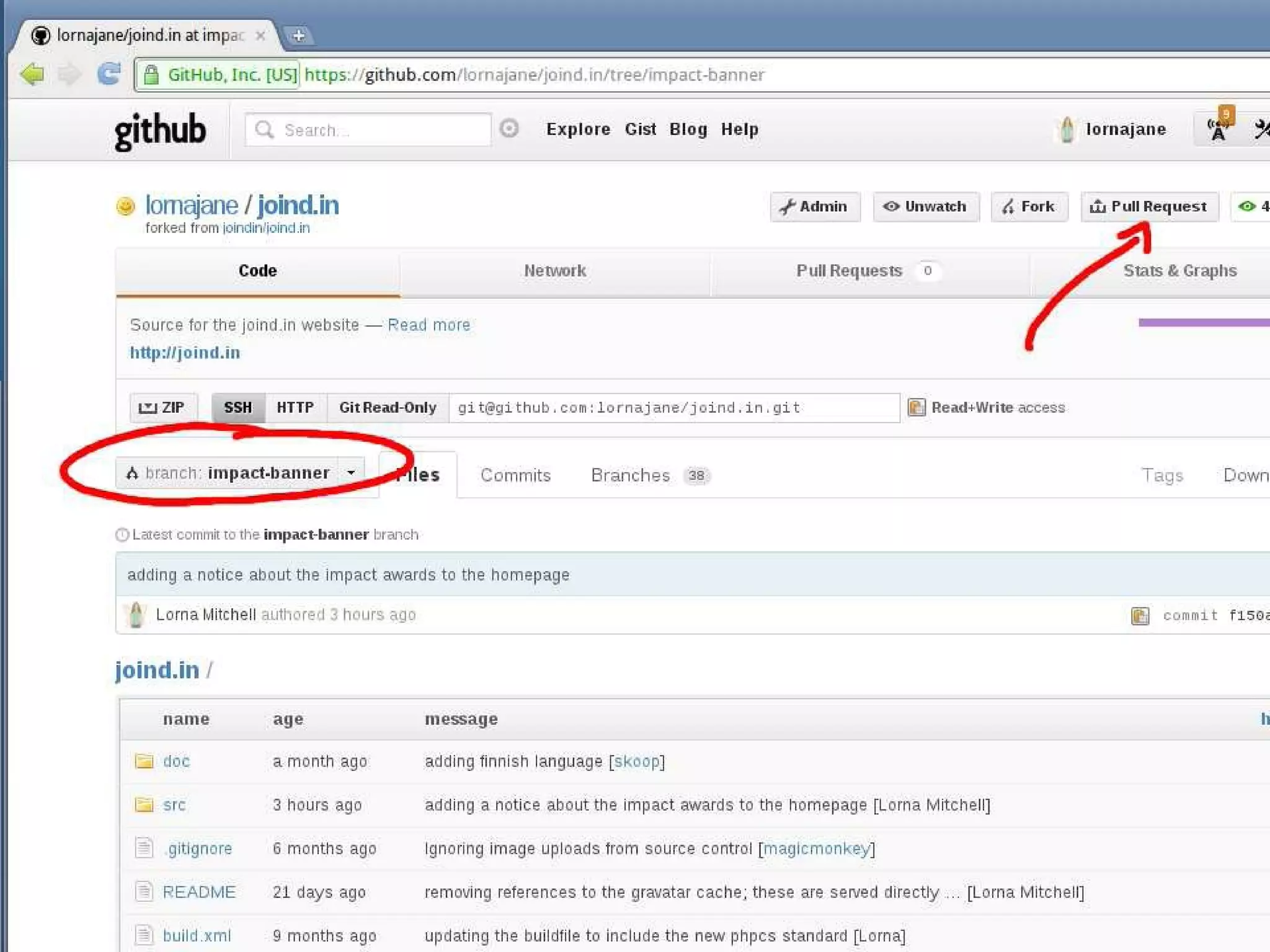Viewport: 1270px width, 952px height.
Task: Open the src folder icon
Action: pos(144,804)
